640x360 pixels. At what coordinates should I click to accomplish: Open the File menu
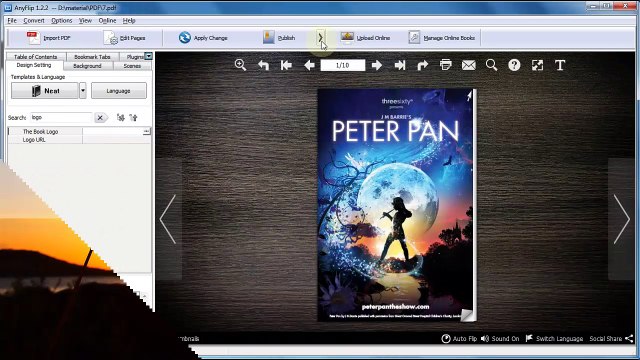pyautogui.click(x=12, y=20)
